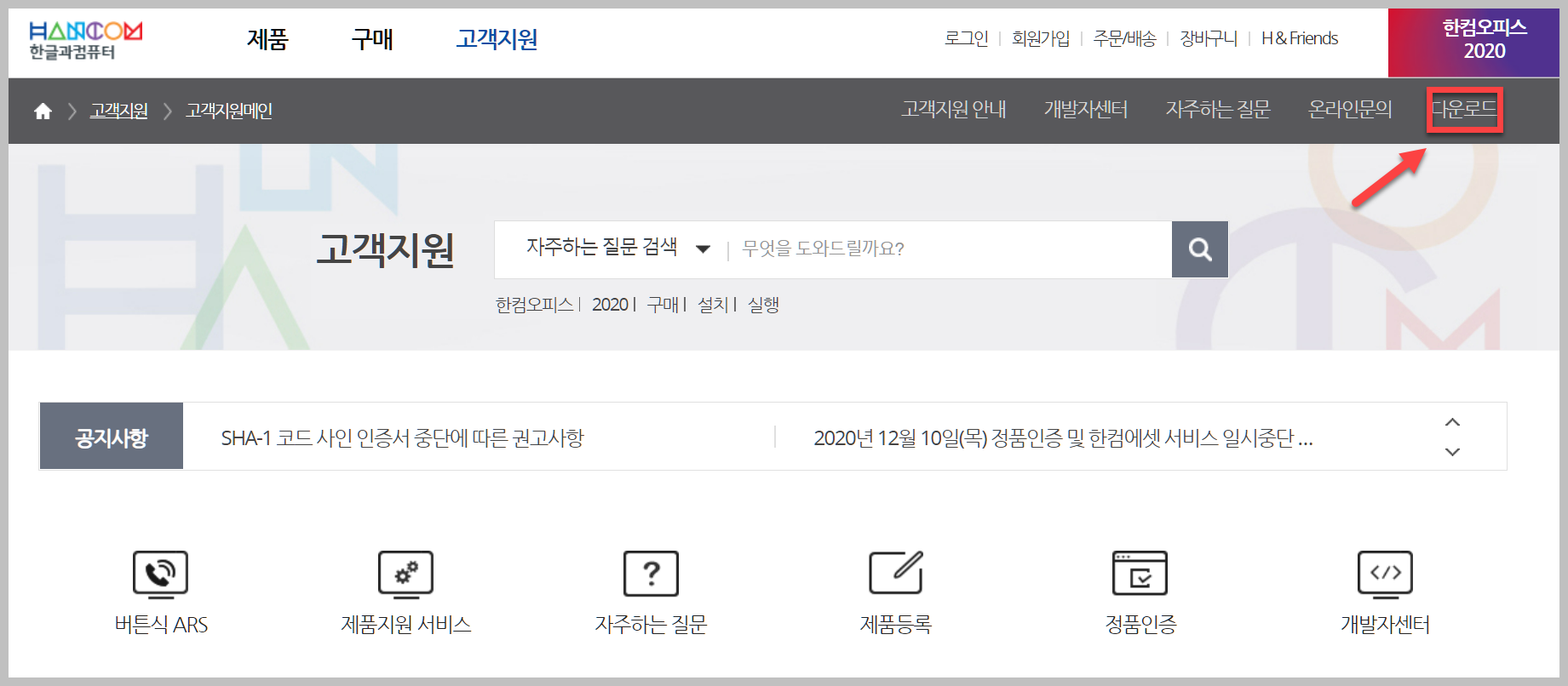Image resolution: width=1568 pixels, height=686 pixels.
Task: Click the magnifier search button
Action: point(1200,249)
